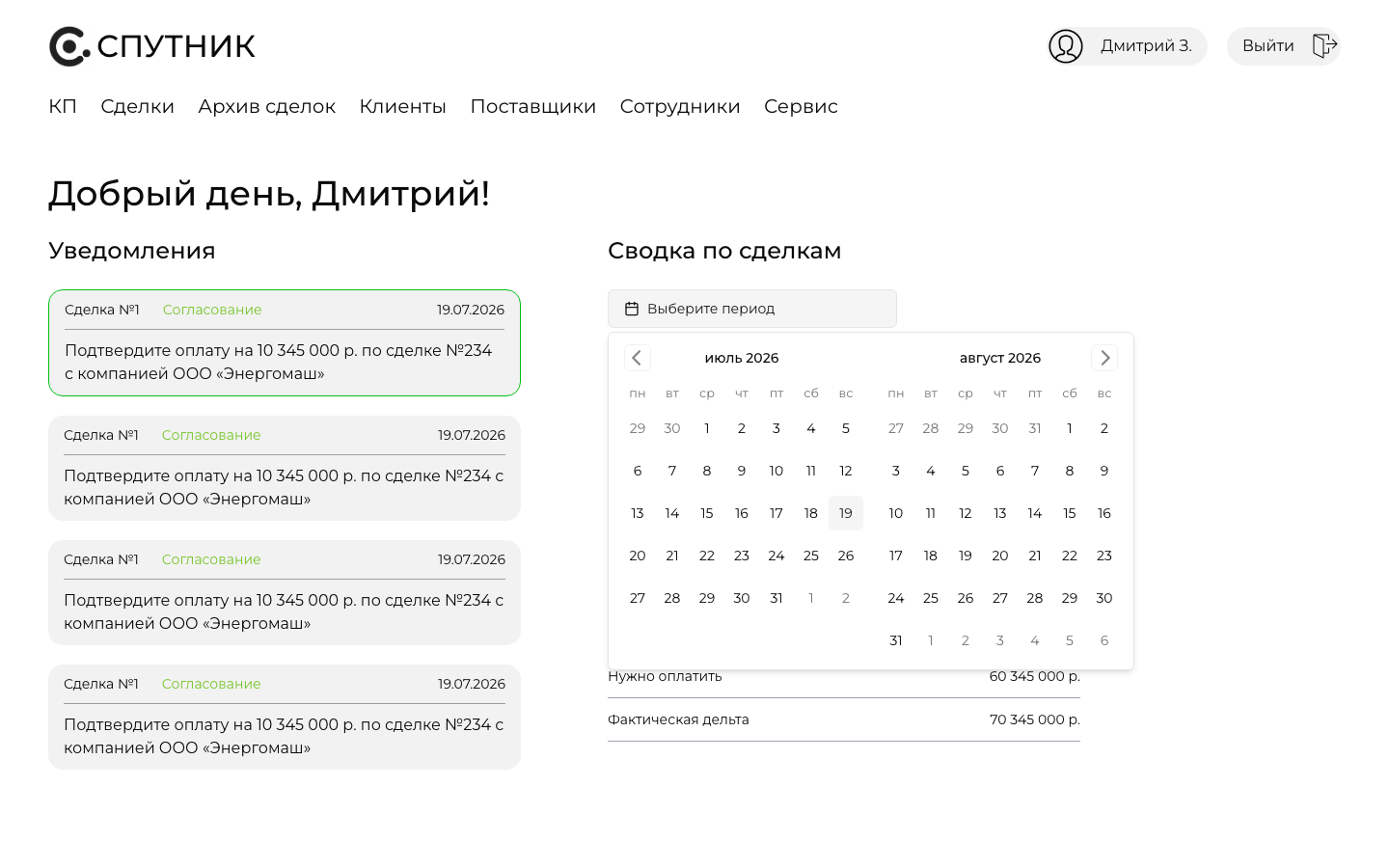Open the green-outlined first notification card
Image resolution: width=1389 pixels, height=868 pixels.
285,342
